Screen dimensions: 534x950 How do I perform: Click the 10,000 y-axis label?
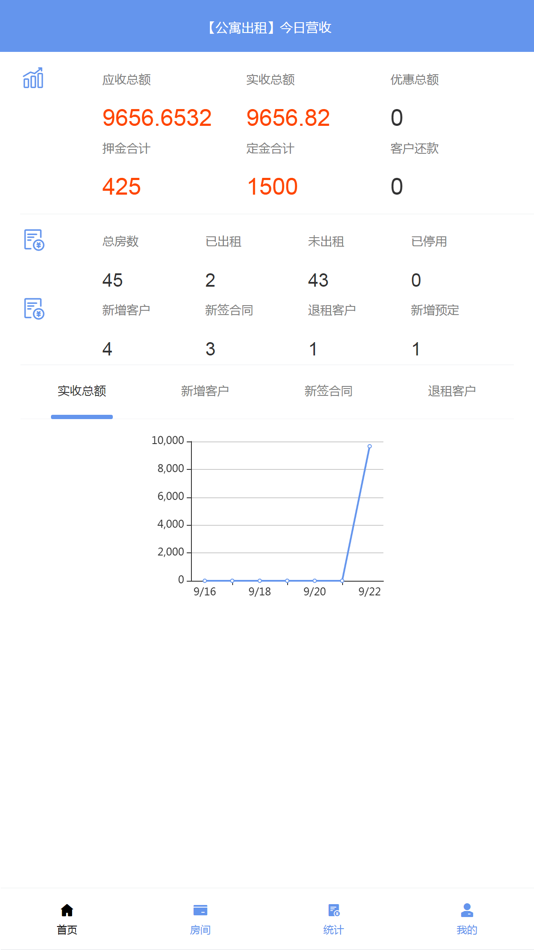(168, 440)
